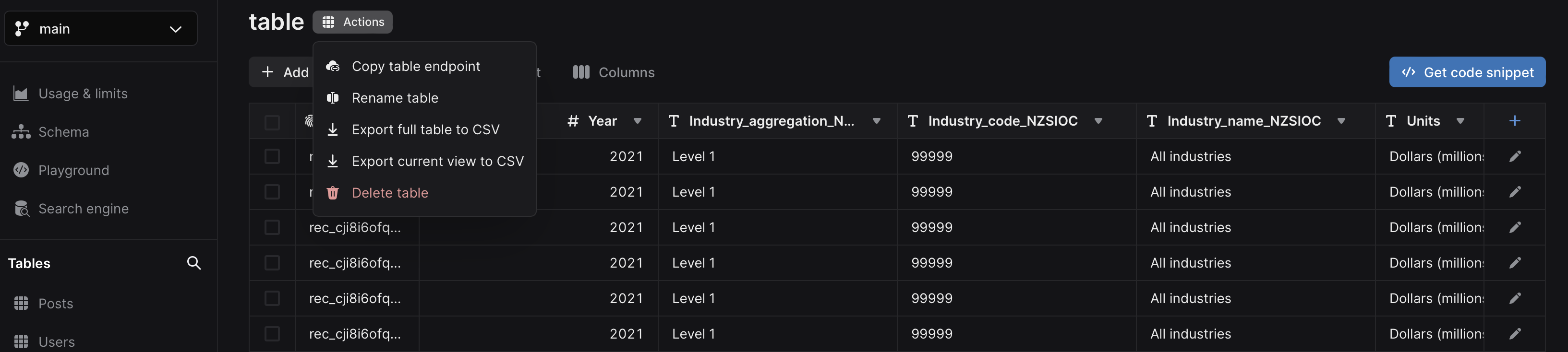This screenshot has height=352, width=1568.
Task: Expand the Industry_name_NZSIOC column dropdown arrow
Action: (x=1341, y=121)
